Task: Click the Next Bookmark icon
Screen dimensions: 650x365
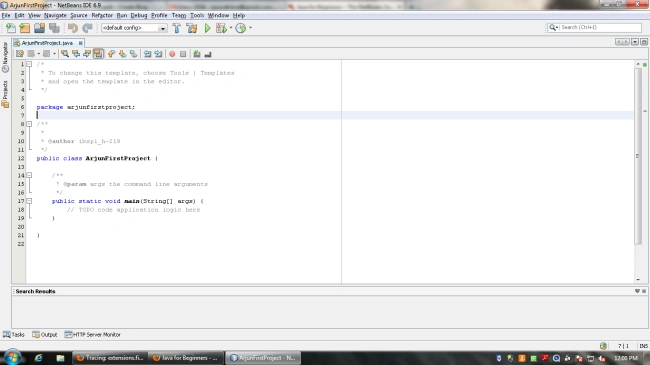Action: point(122,54)
